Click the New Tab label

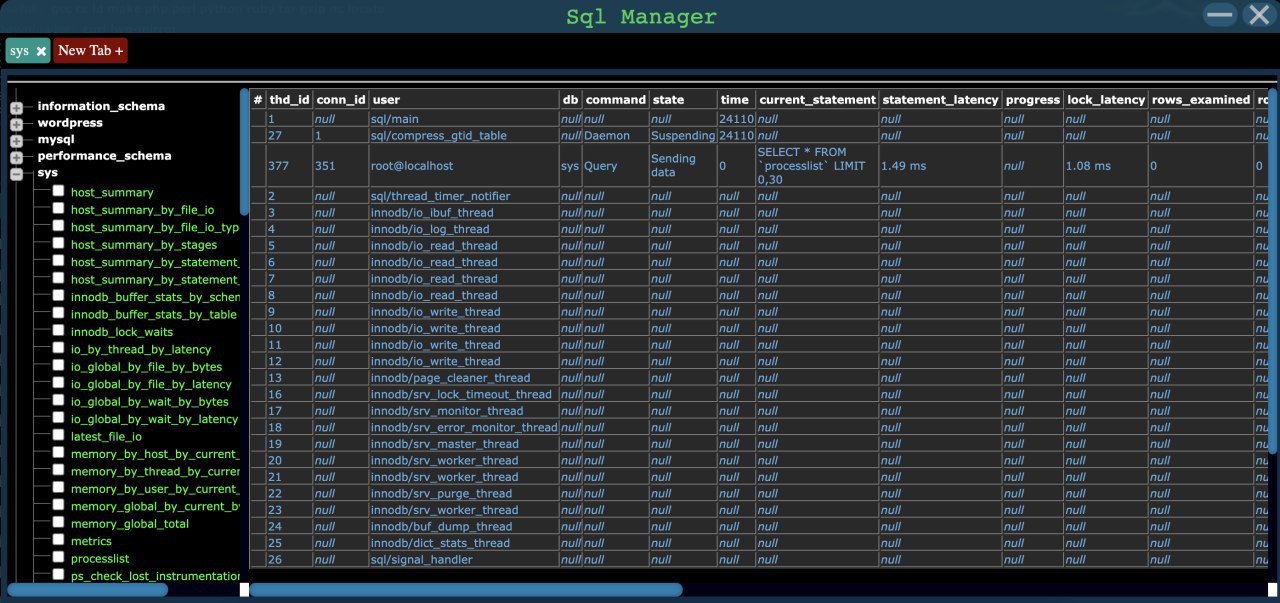84,50
